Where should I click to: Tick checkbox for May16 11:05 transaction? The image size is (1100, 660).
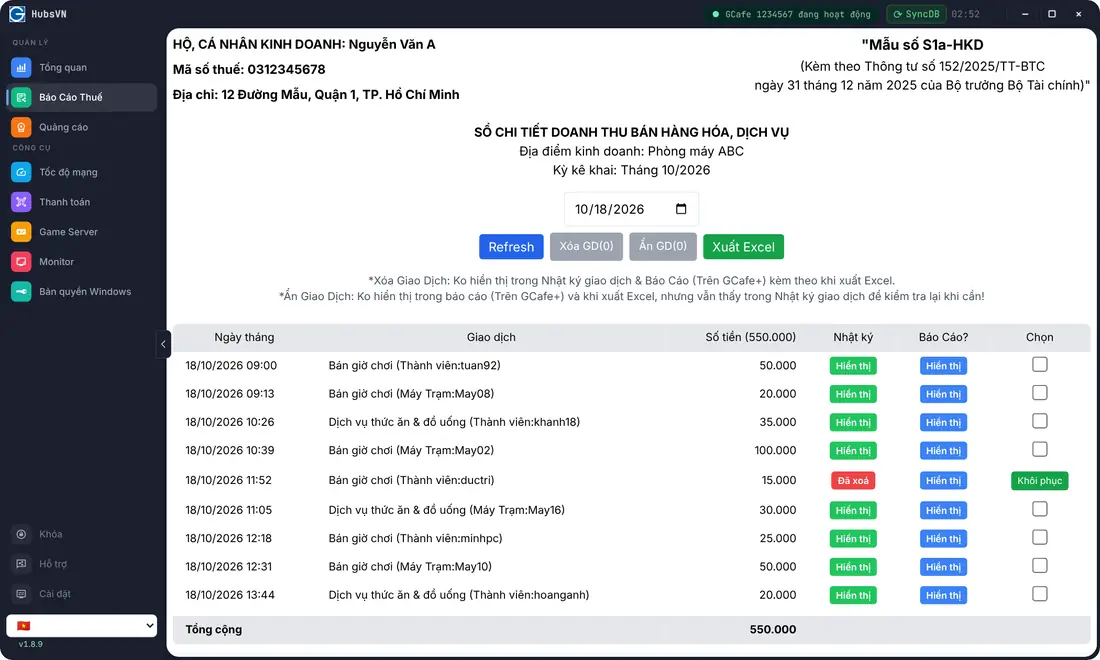[x=1040, y=509]
